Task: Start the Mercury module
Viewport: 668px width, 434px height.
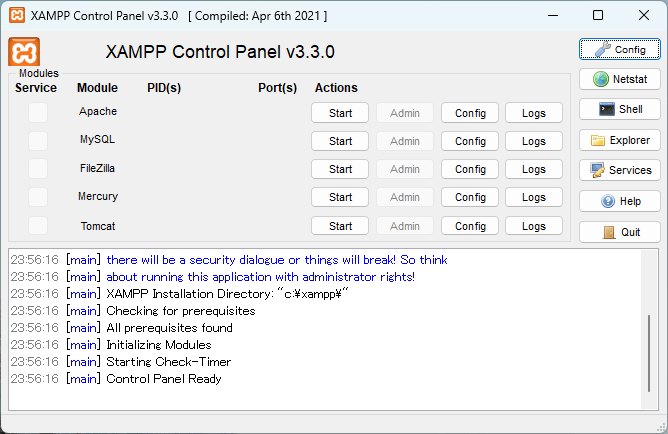Action: click(340, 197)
